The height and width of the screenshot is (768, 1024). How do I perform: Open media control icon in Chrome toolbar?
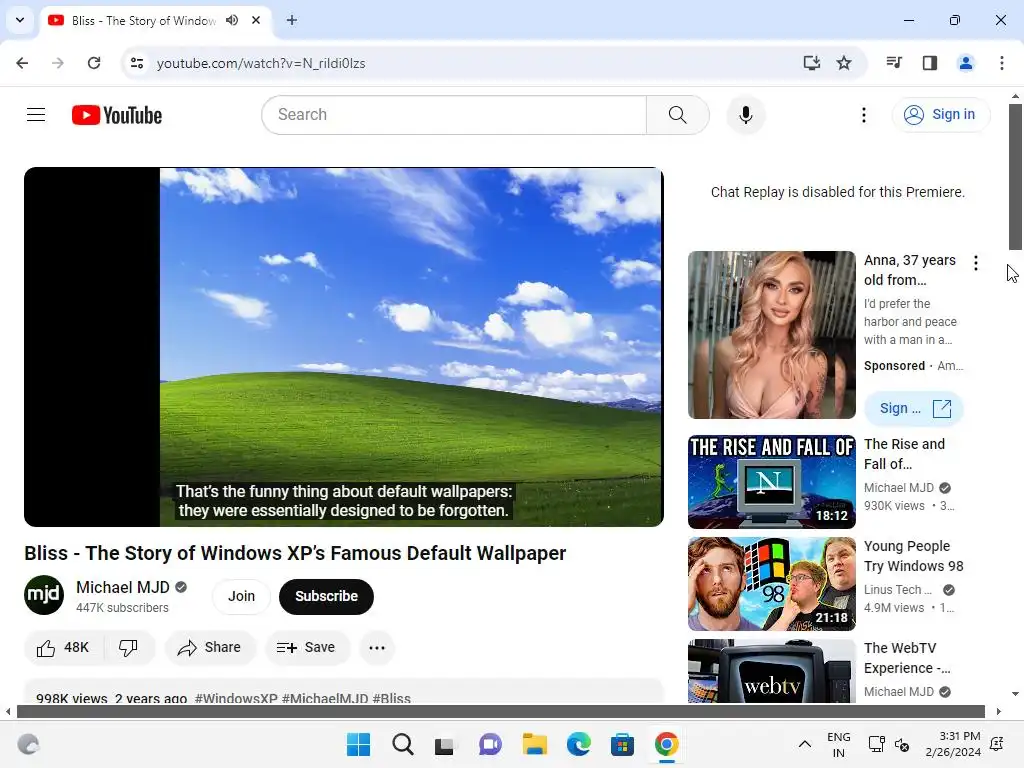pyautogui.click(x=894, y=63)
